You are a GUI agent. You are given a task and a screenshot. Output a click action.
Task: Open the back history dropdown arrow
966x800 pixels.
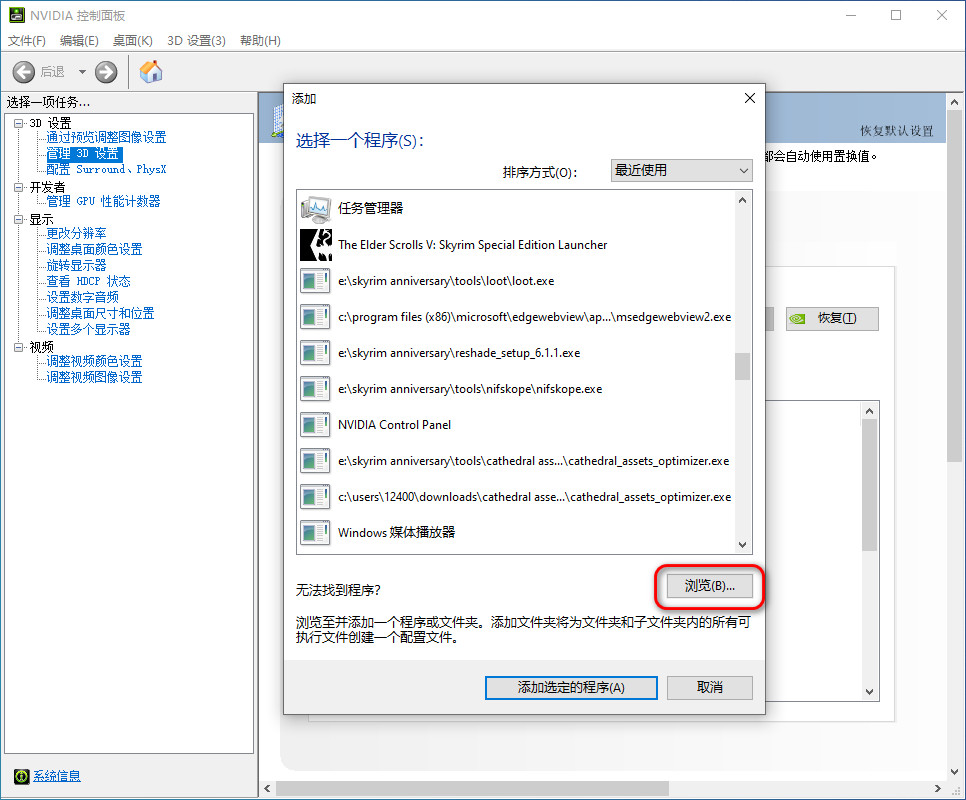click(82, 72)
